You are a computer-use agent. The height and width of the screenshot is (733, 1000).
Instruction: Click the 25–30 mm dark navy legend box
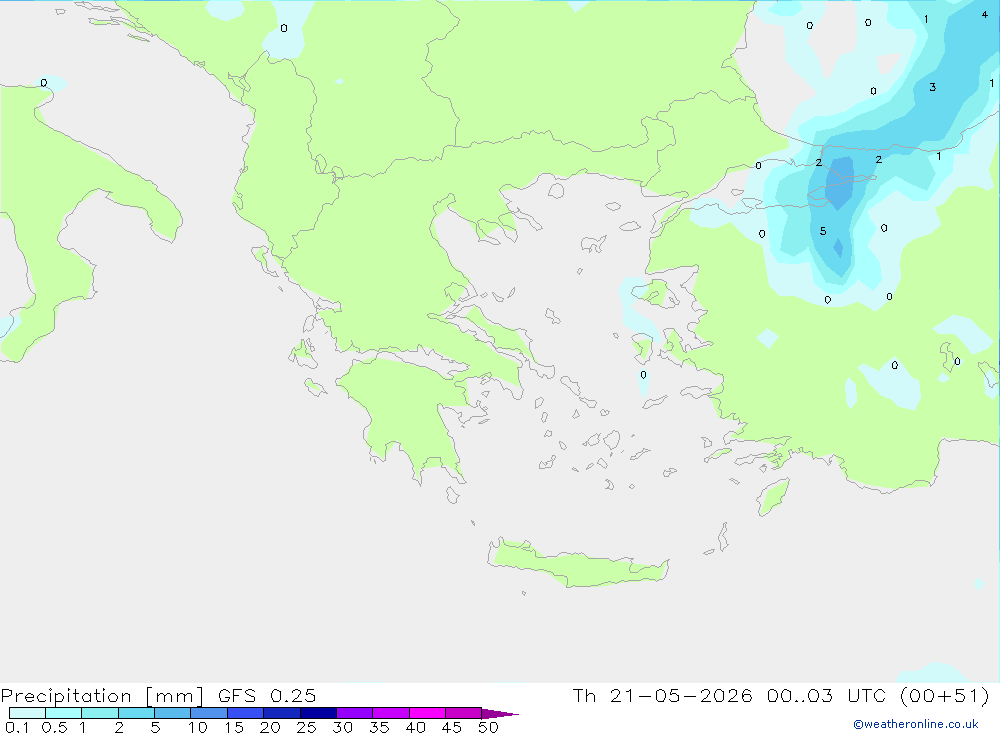(x=318, y=713)
